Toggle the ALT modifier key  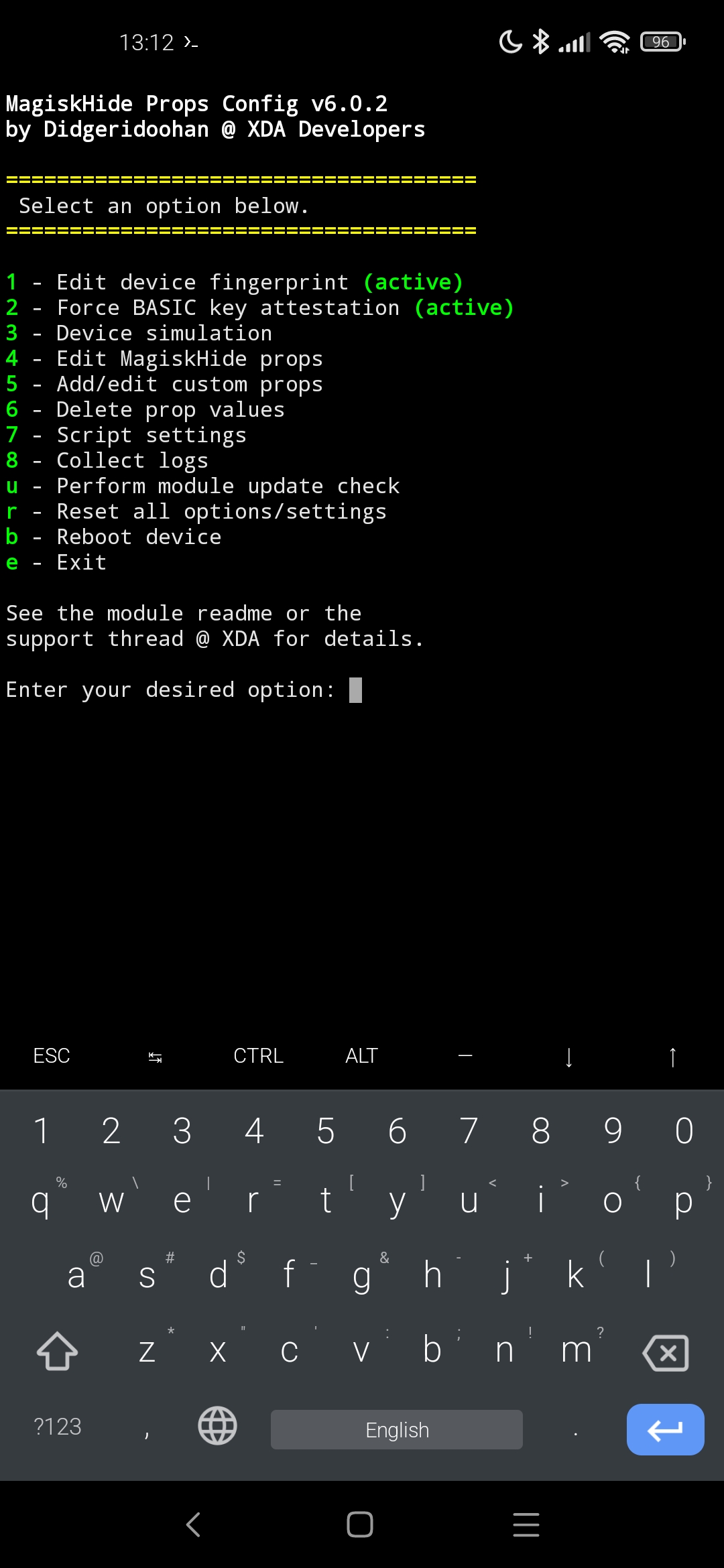point(361,1056)
